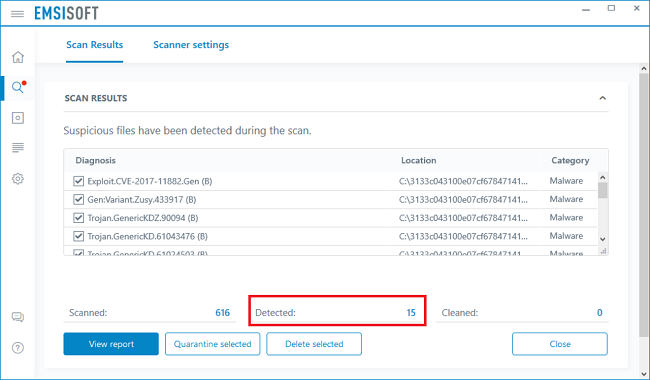Click View report button
The width and height of the screenshot is (650, 380).
(111, 344)
